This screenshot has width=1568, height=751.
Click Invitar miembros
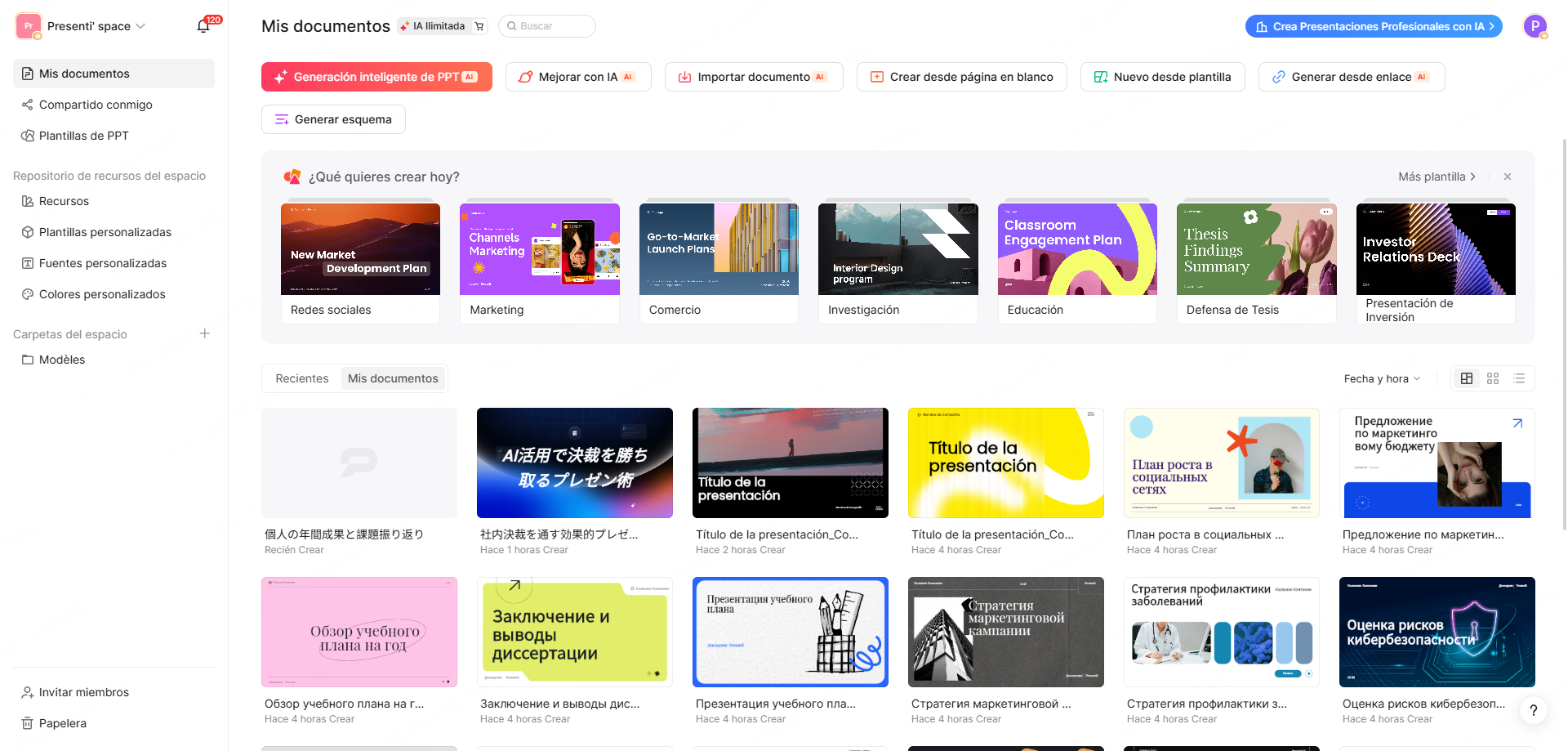(x=114, y=692)
